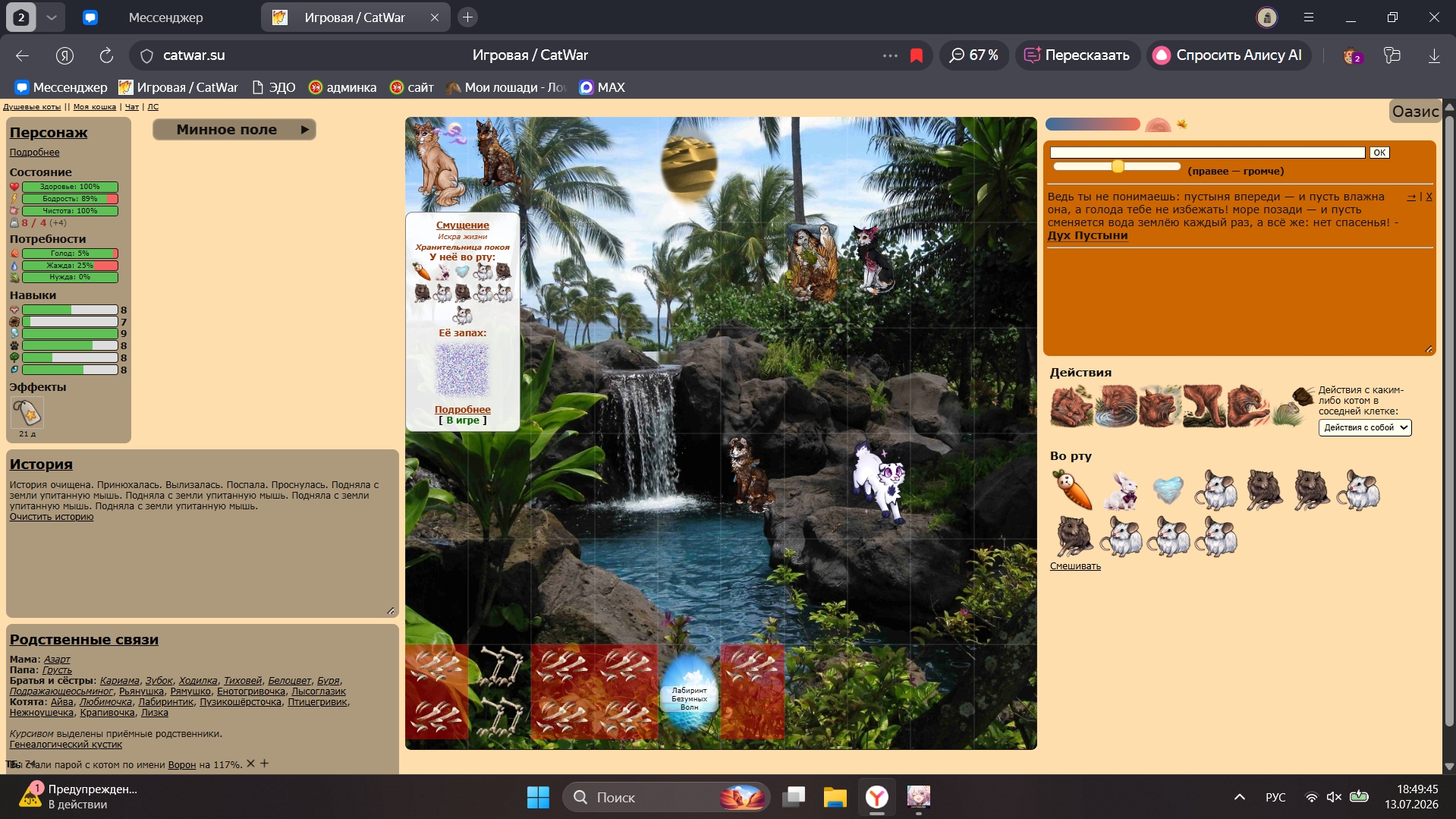This screenshot has width=1456, height=819.
Task: Expand the browser tab list chevron
Action: [52, 17]
